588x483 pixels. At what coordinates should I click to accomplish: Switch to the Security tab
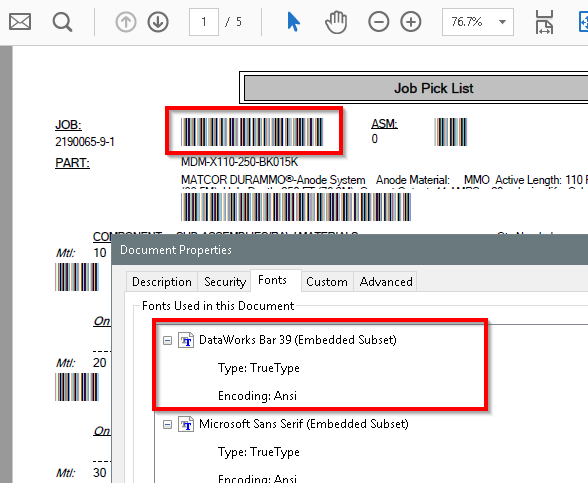pyautogui.click(x=225, y=282)
